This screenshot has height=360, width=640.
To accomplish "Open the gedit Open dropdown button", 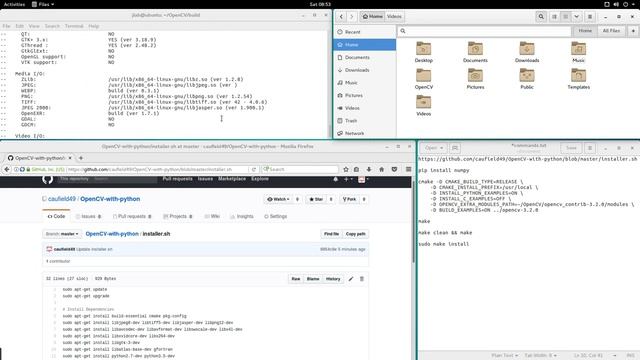I will 434,148.
